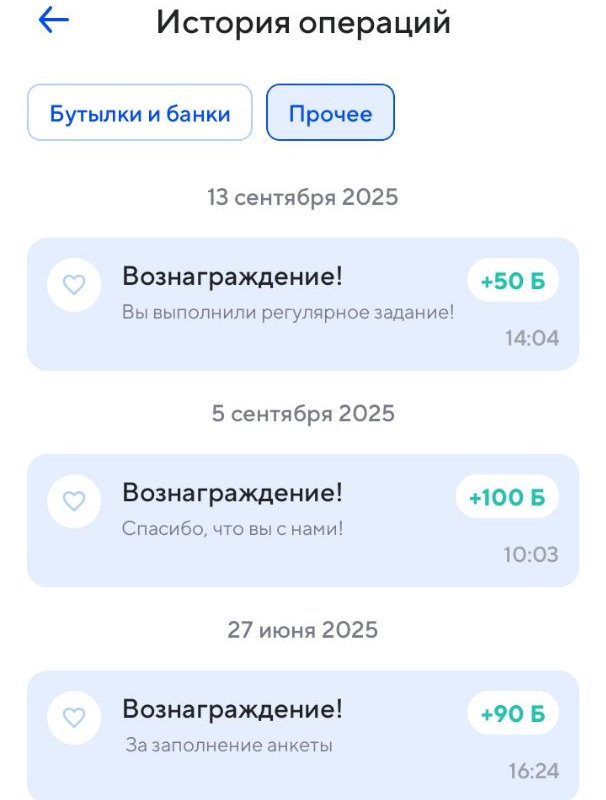Tap the +90 Б points badge
This screenshot has height=800, width=606.
point(513,714)
